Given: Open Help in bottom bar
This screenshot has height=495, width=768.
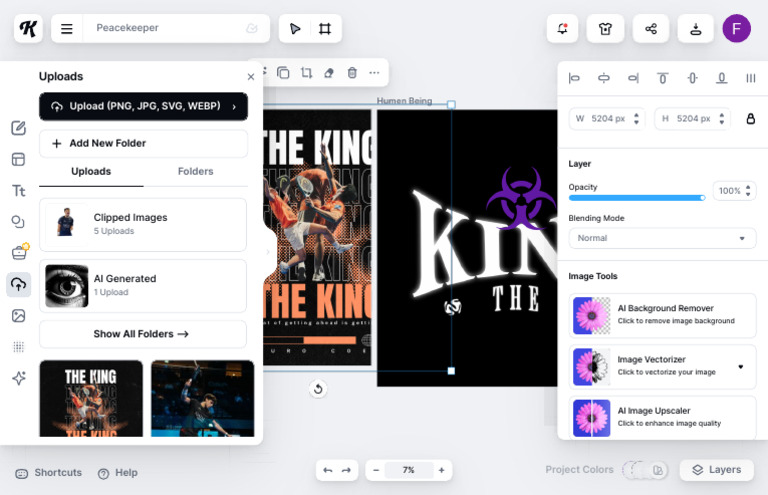Looking at the screenshot, I should [x=118, y=473].
